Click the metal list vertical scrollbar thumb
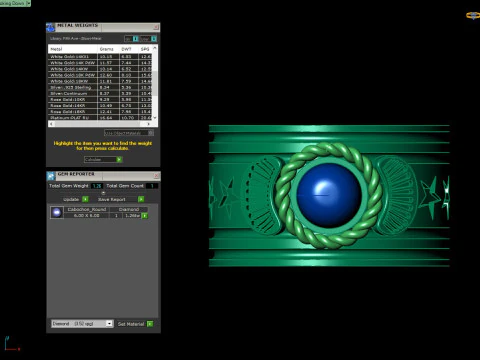The height and width of the screenshot is (360, 480). 155,83
